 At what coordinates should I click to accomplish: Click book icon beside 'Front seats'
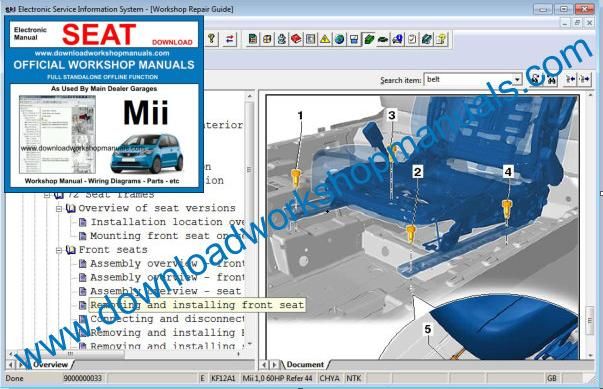(70, 250)
